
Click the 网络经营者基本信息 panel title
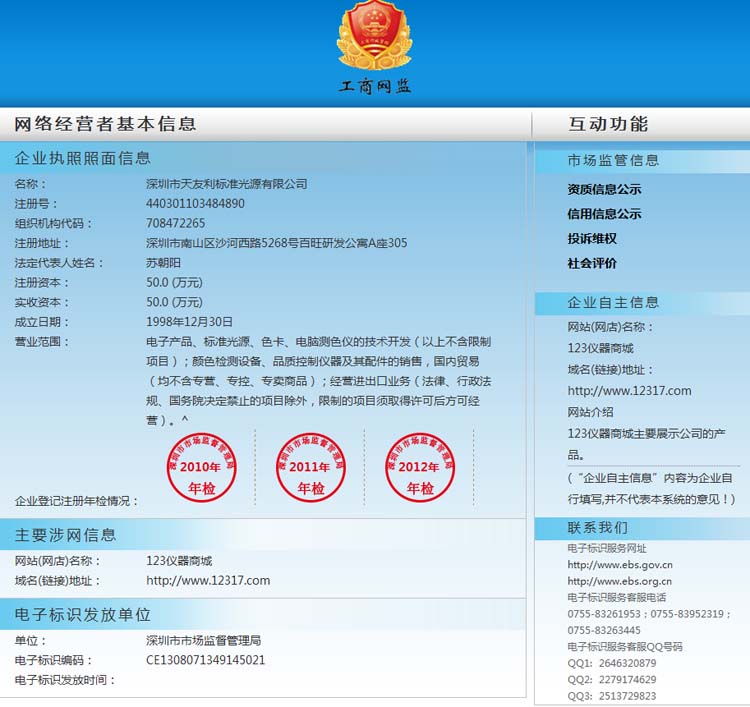pyautogui.click(x=105, y=124)
